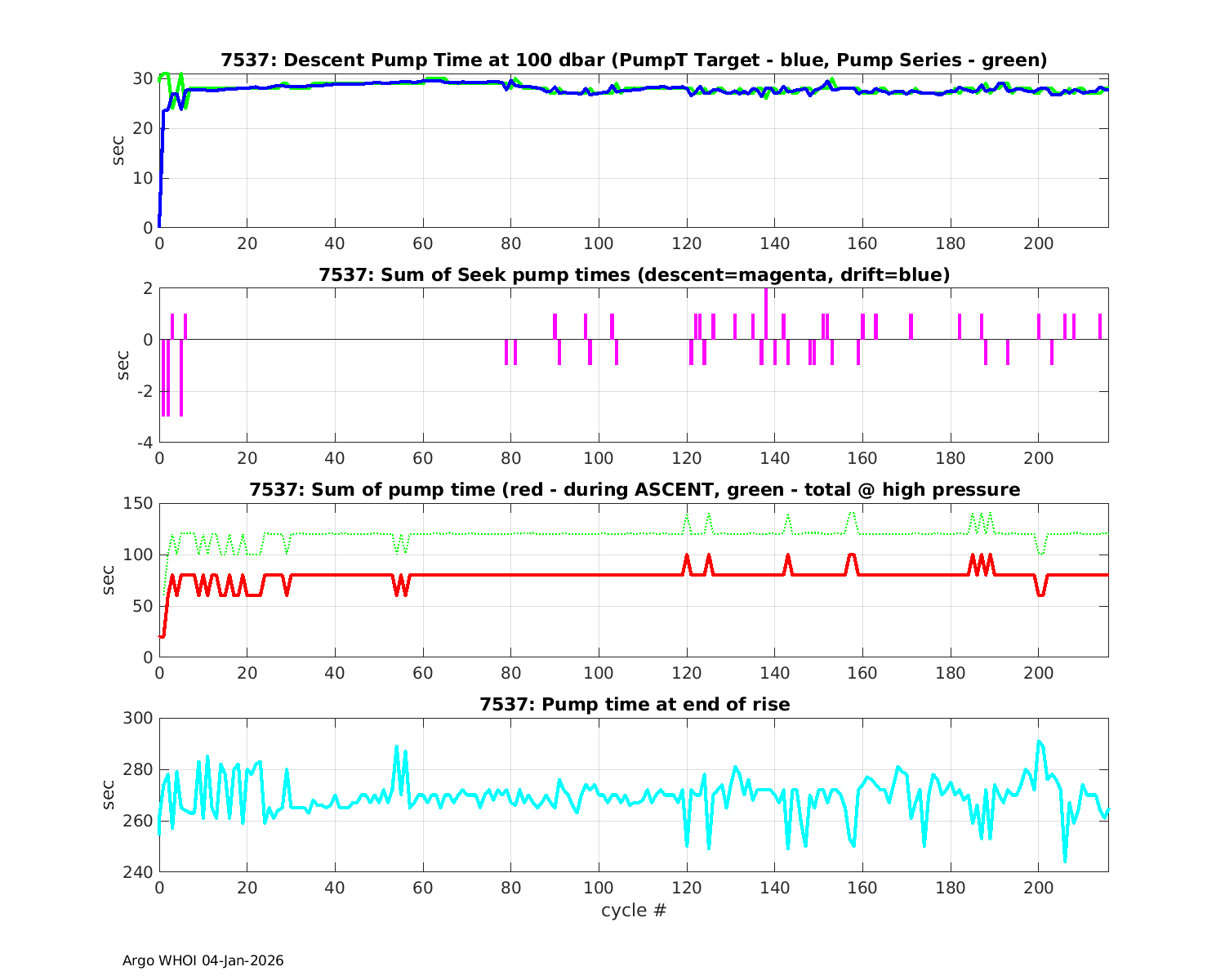Screen dimensions: 1225x980
Task: Click the '-4' y-axis tick label
Action: 144,443
